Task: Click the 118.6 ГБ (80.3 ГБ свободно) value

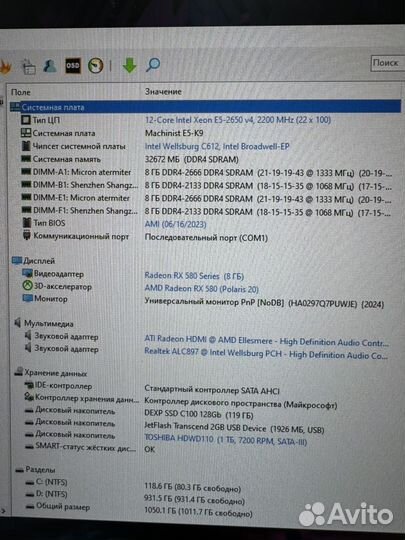Action: (x=193, y=487)
